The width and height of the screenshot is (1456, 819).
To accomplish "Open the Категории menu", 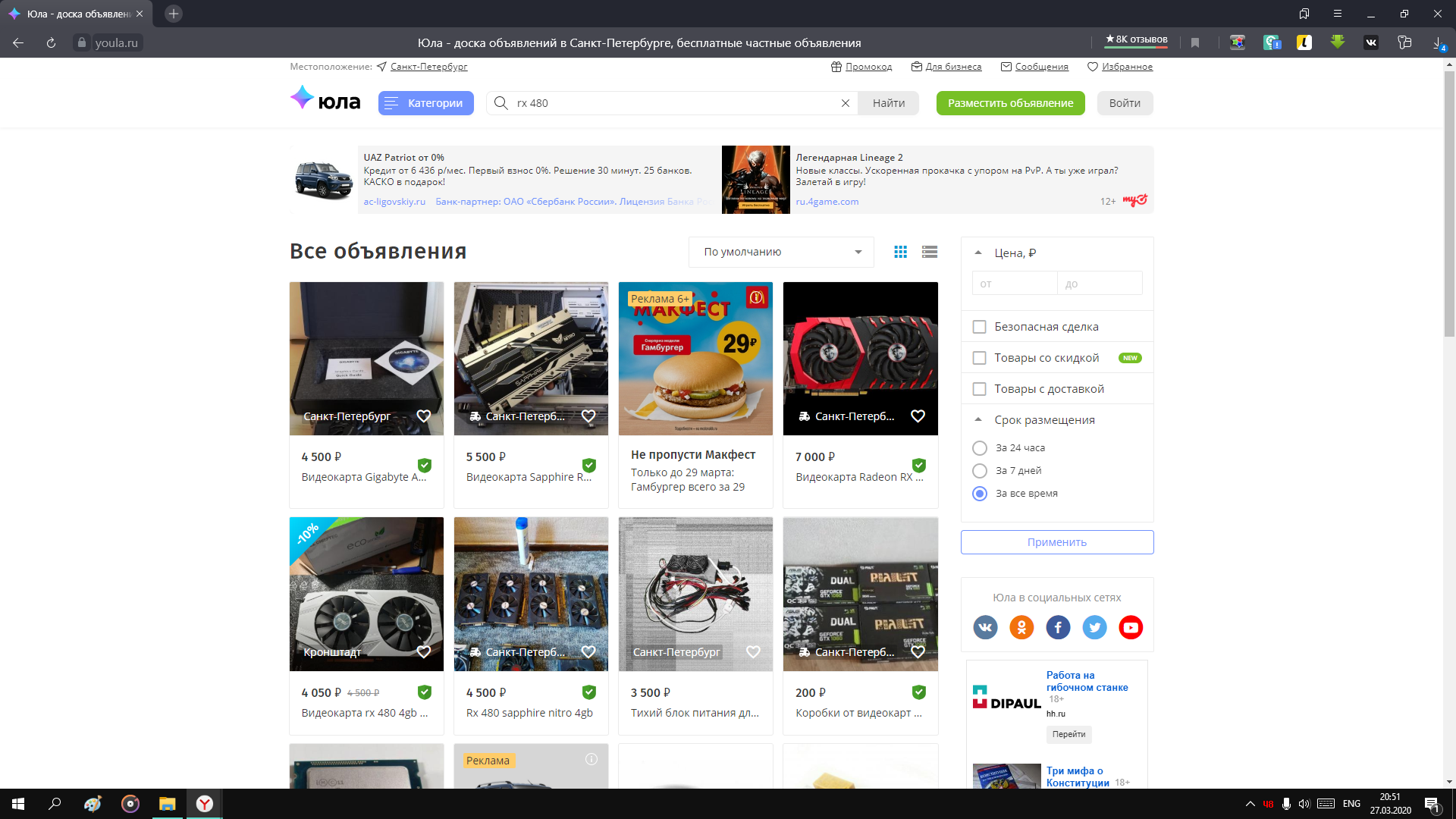I will point(425,103).
